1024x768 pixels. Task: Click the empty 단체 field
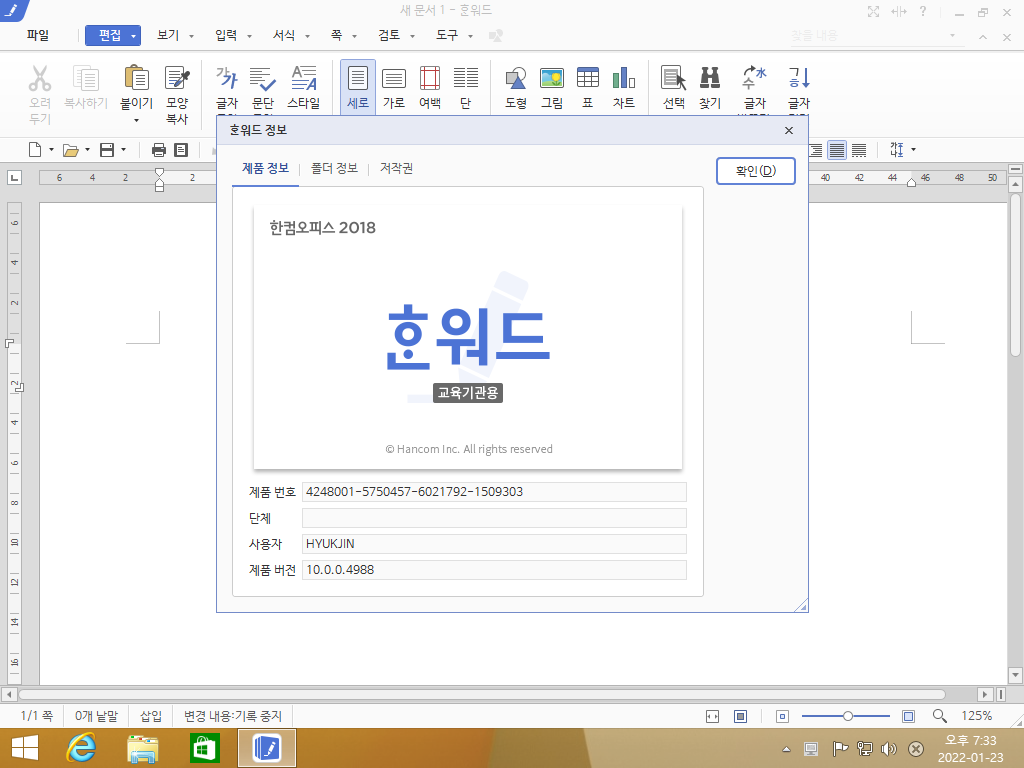click(x=494, y=518)
